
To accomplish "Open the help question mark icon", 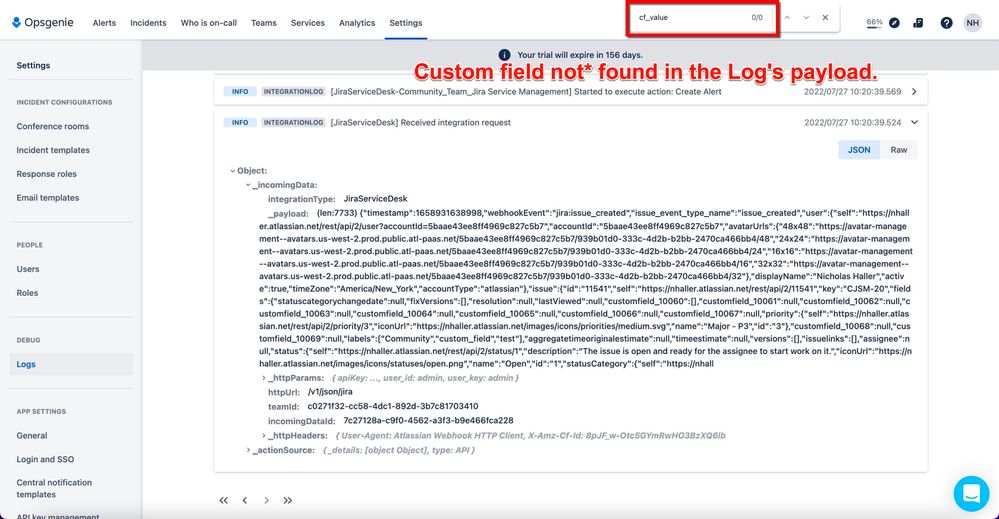I will [x=946, y=23].
